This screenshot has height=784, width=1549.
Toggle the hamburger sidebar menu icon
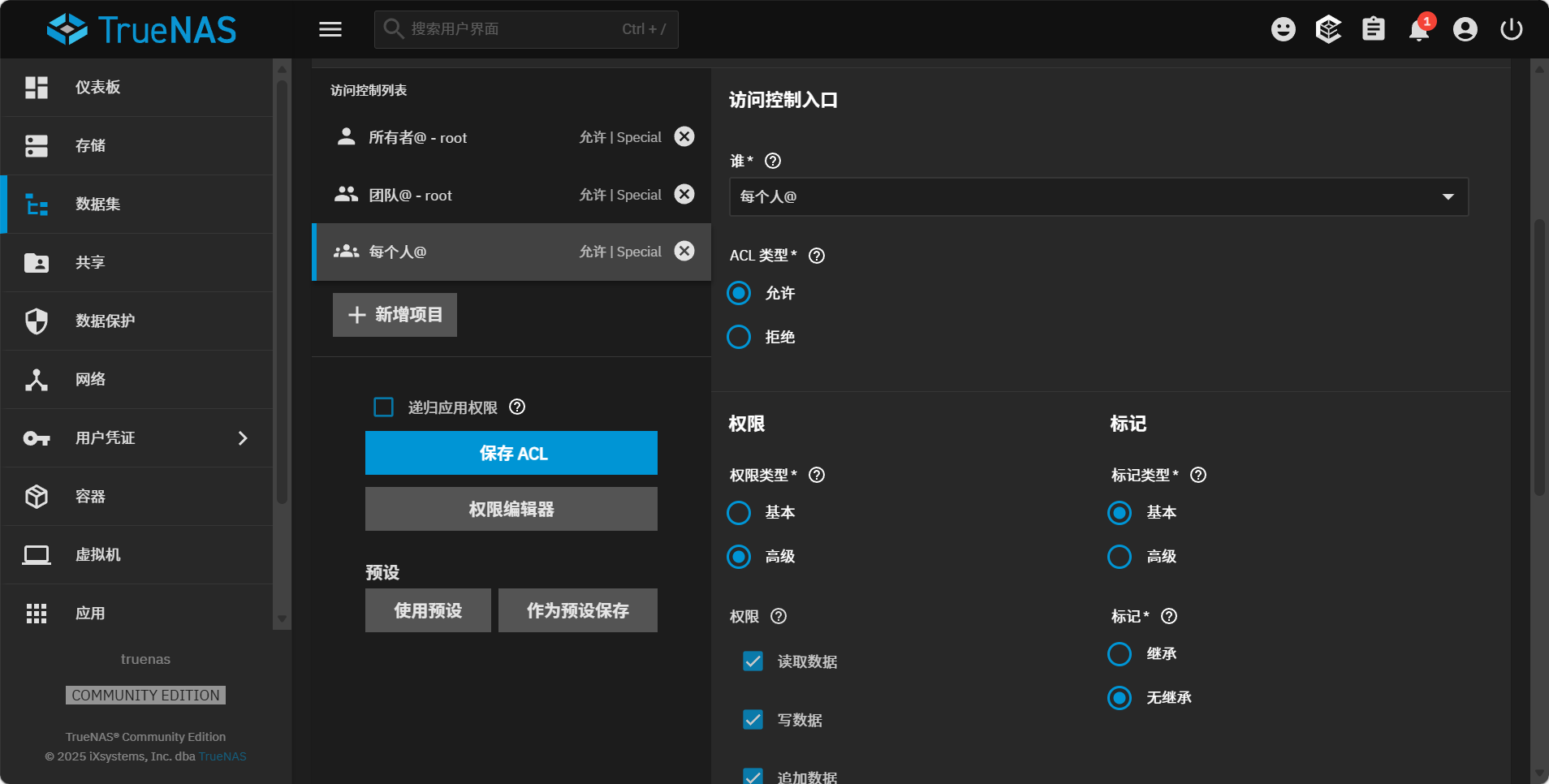[330, 30]
